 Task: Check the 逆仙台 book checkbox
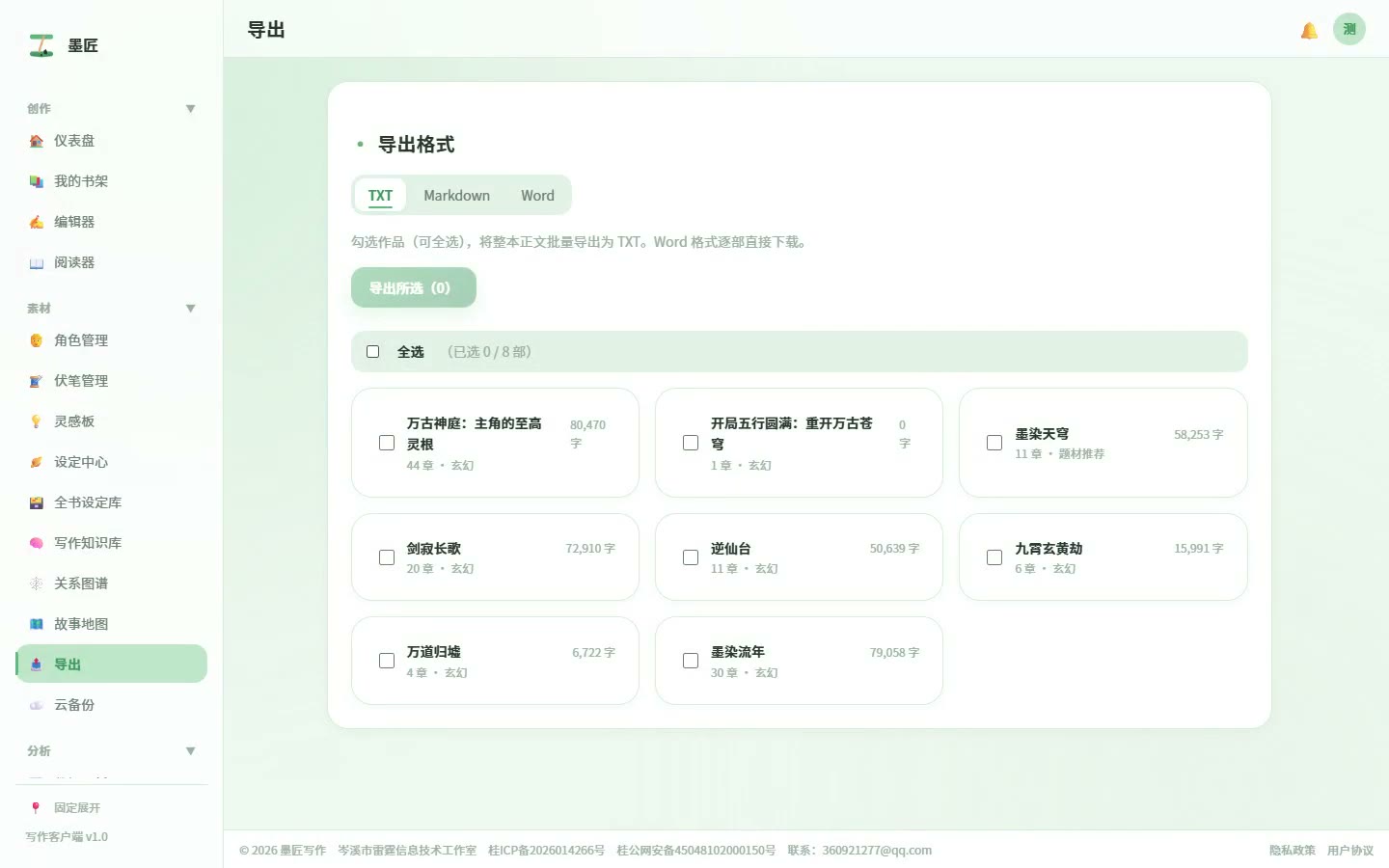(x=691, y=557)
